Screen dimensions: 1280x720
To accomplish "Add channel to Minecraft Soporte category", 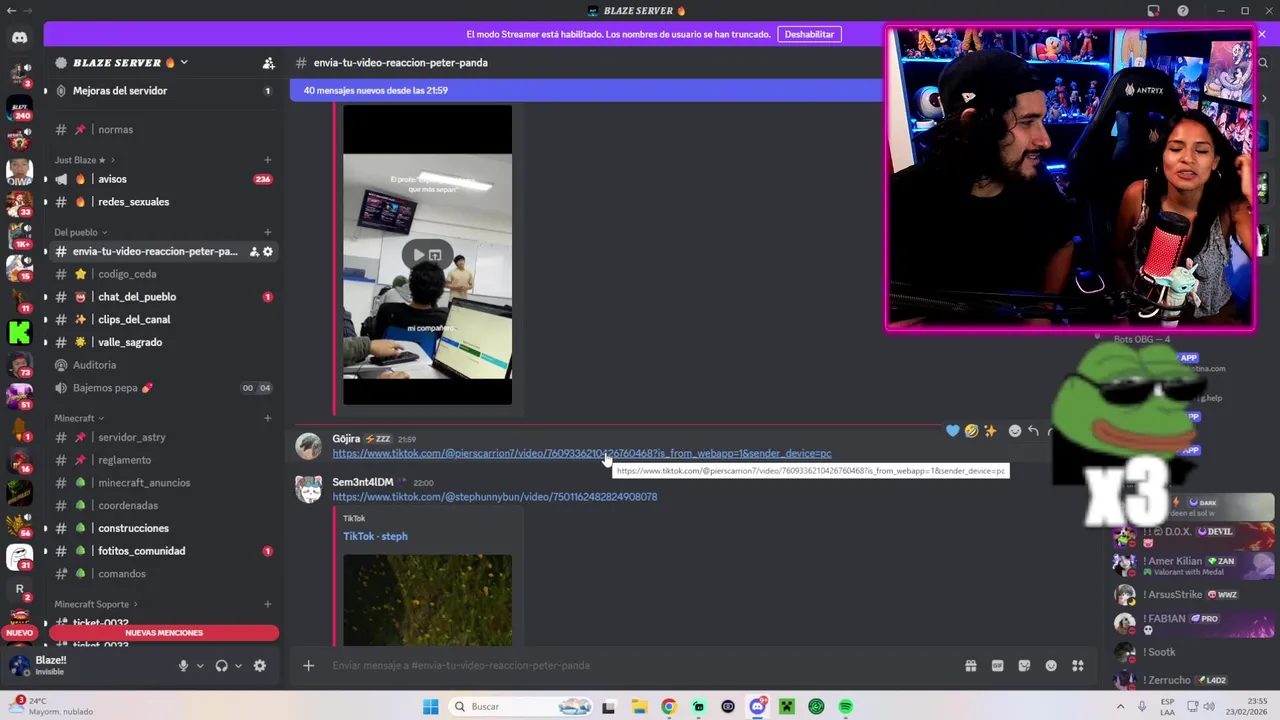I will (267, 604).
